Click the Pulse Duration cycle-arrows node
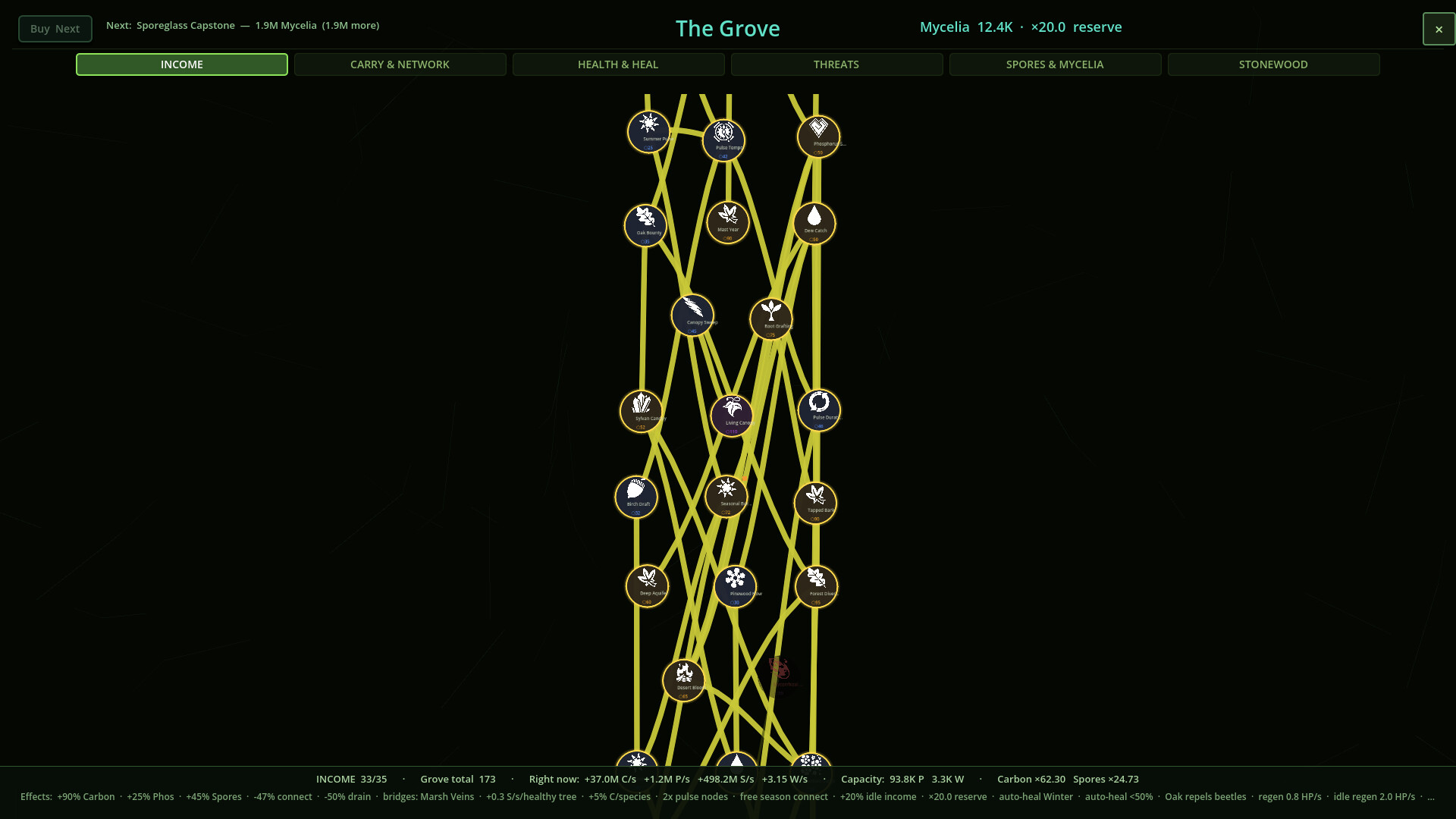 [819, 410]
